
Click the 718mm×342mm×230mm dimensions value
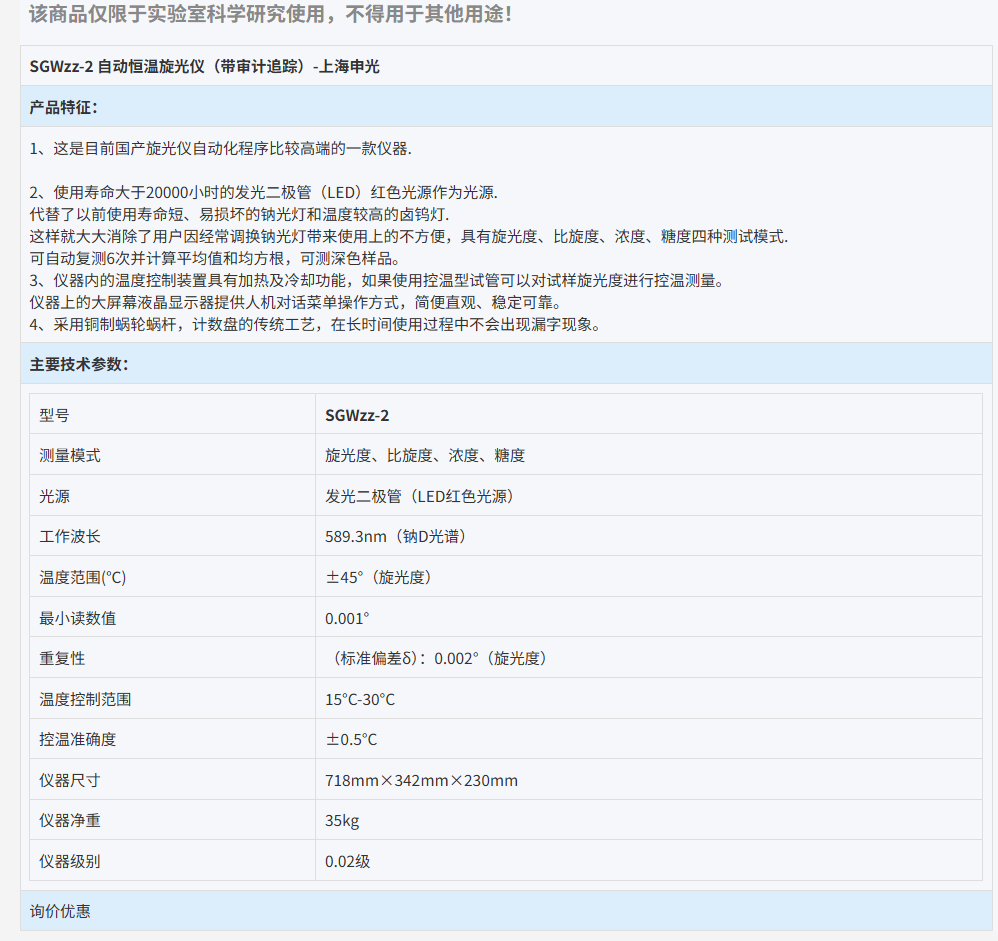coord(421,780)
